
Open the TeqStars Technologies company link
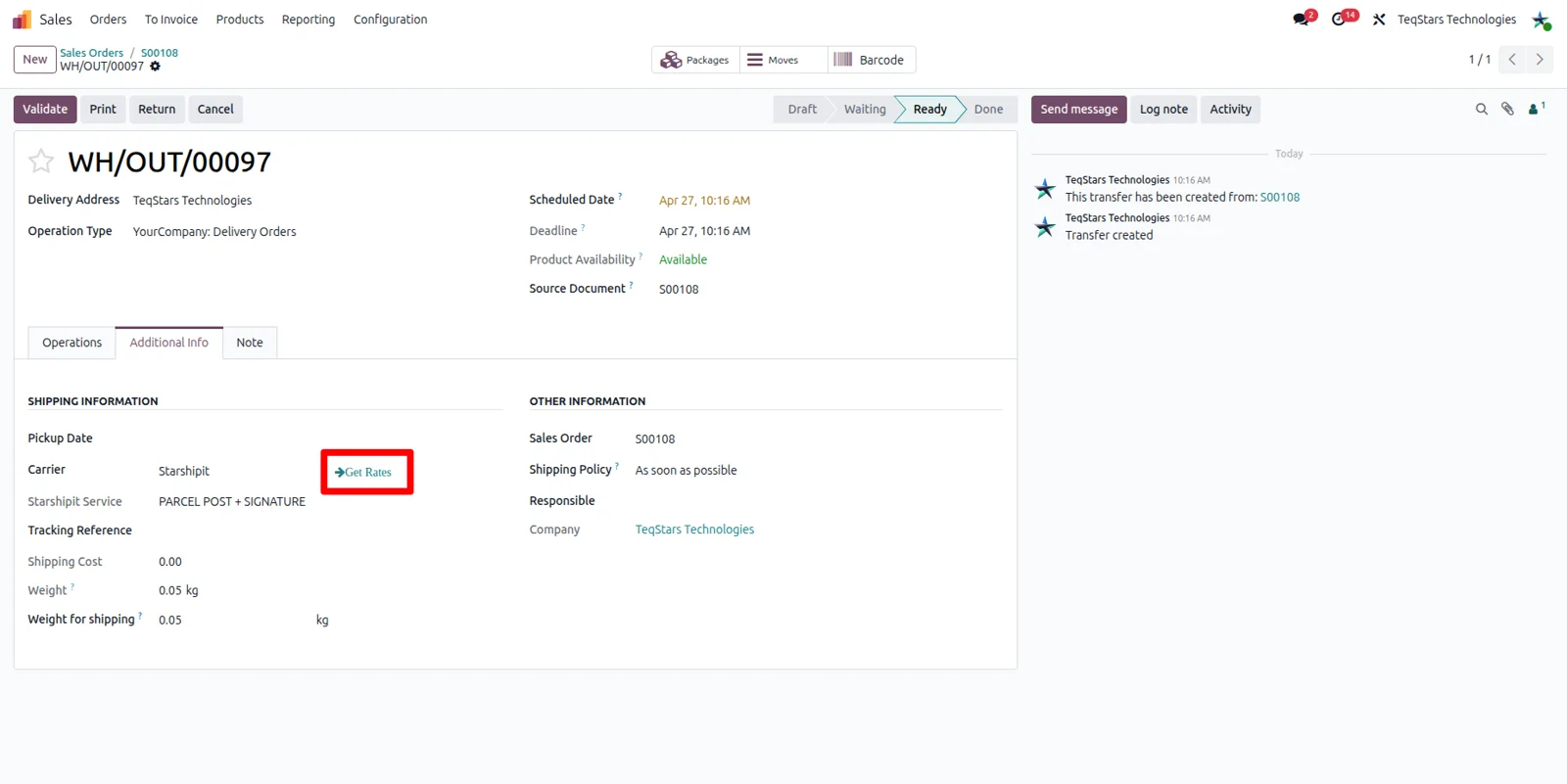pos(694,530)
